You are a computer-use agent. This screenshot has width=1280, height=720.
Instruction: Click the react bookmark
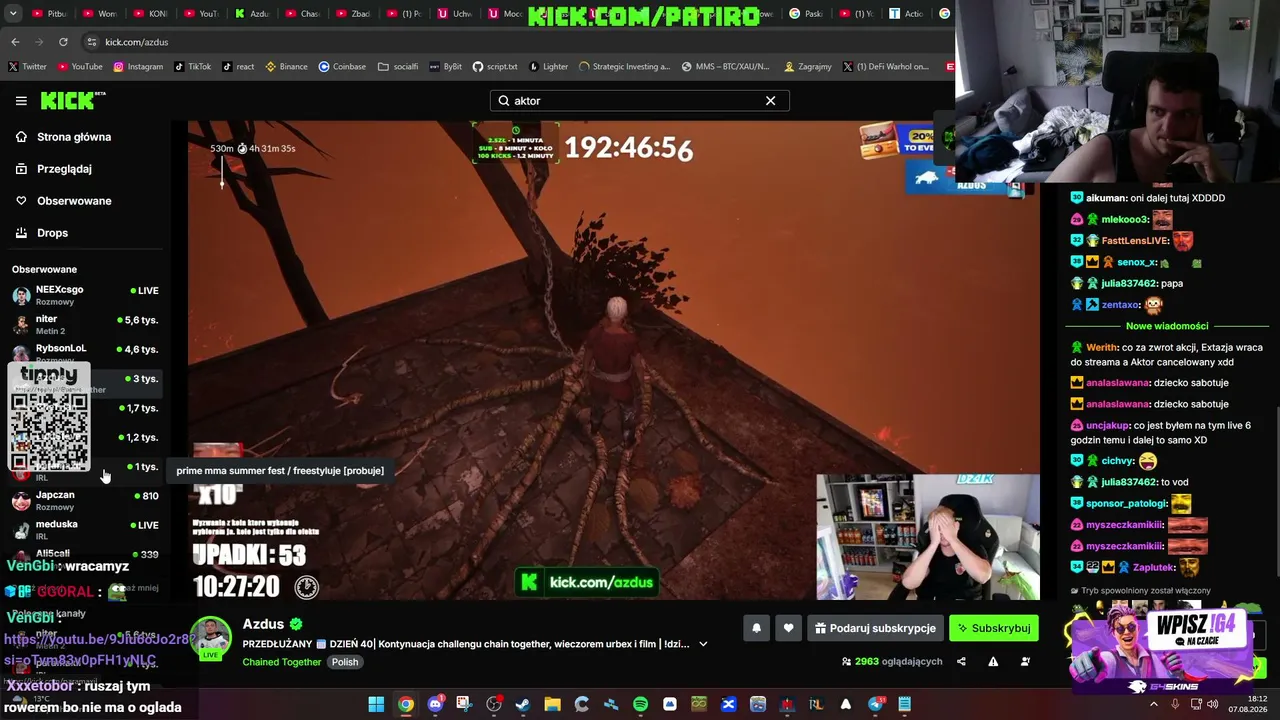[x=238, y=67]
